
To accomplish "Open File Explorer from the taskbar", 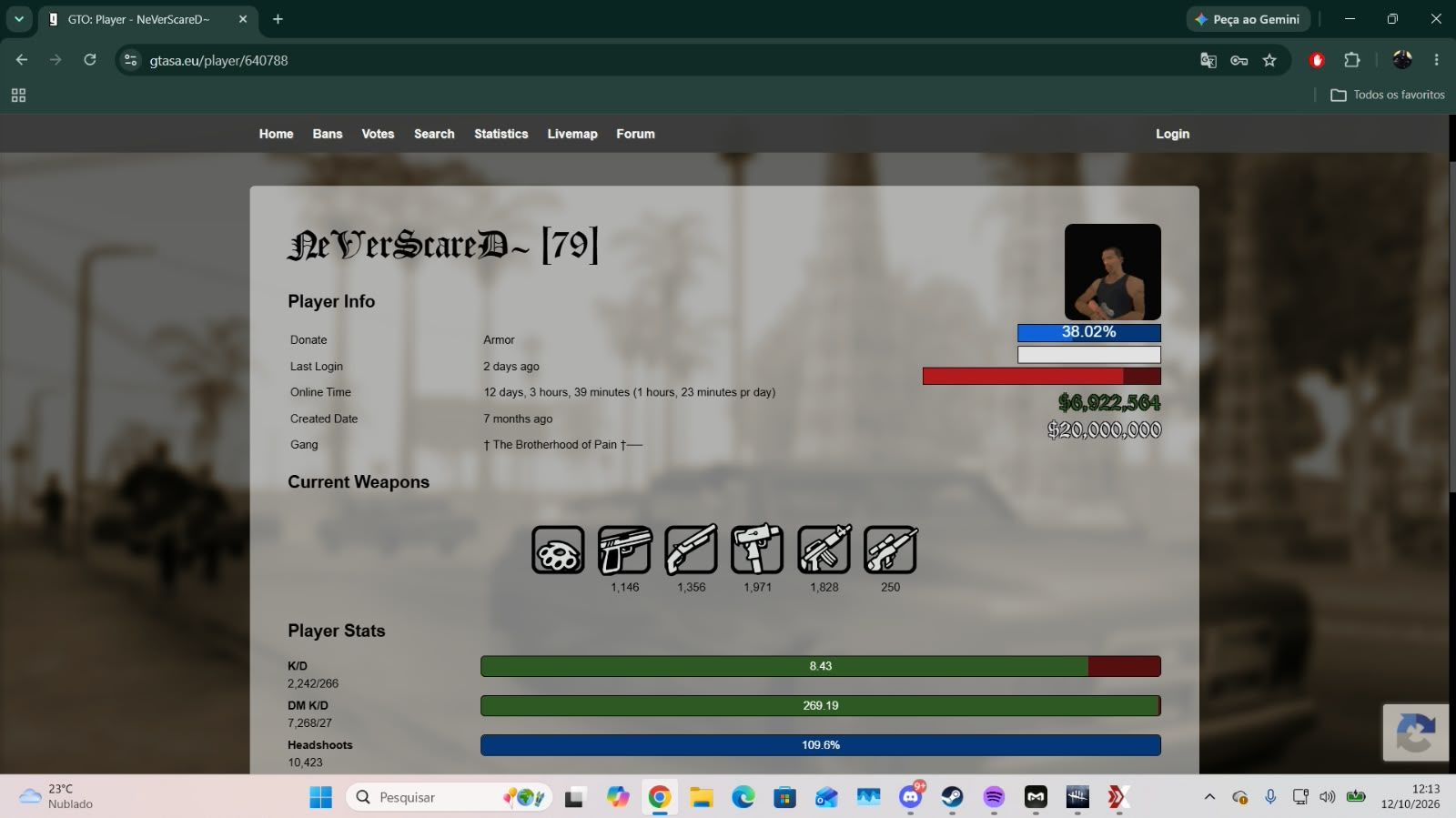I will (x=701, y=797).
